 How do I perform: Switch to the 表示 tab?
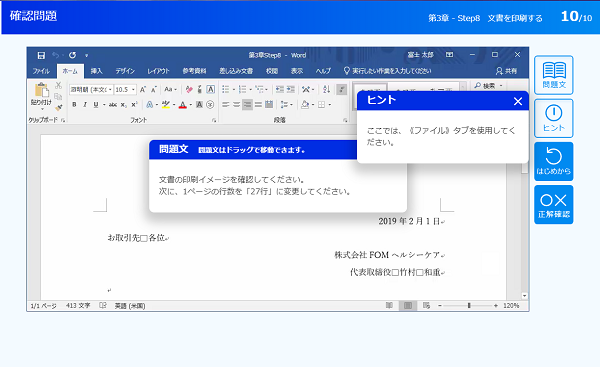297,71
